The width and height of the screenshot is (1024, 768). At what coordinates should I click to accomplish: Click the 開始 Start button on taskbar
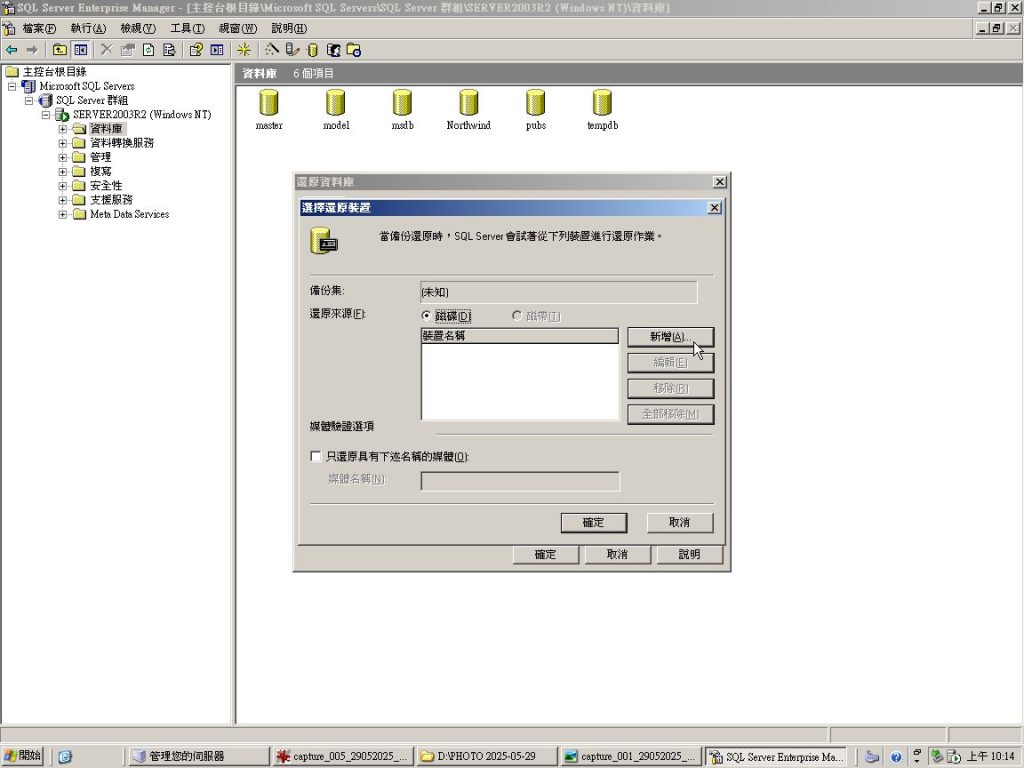(23, 756)
